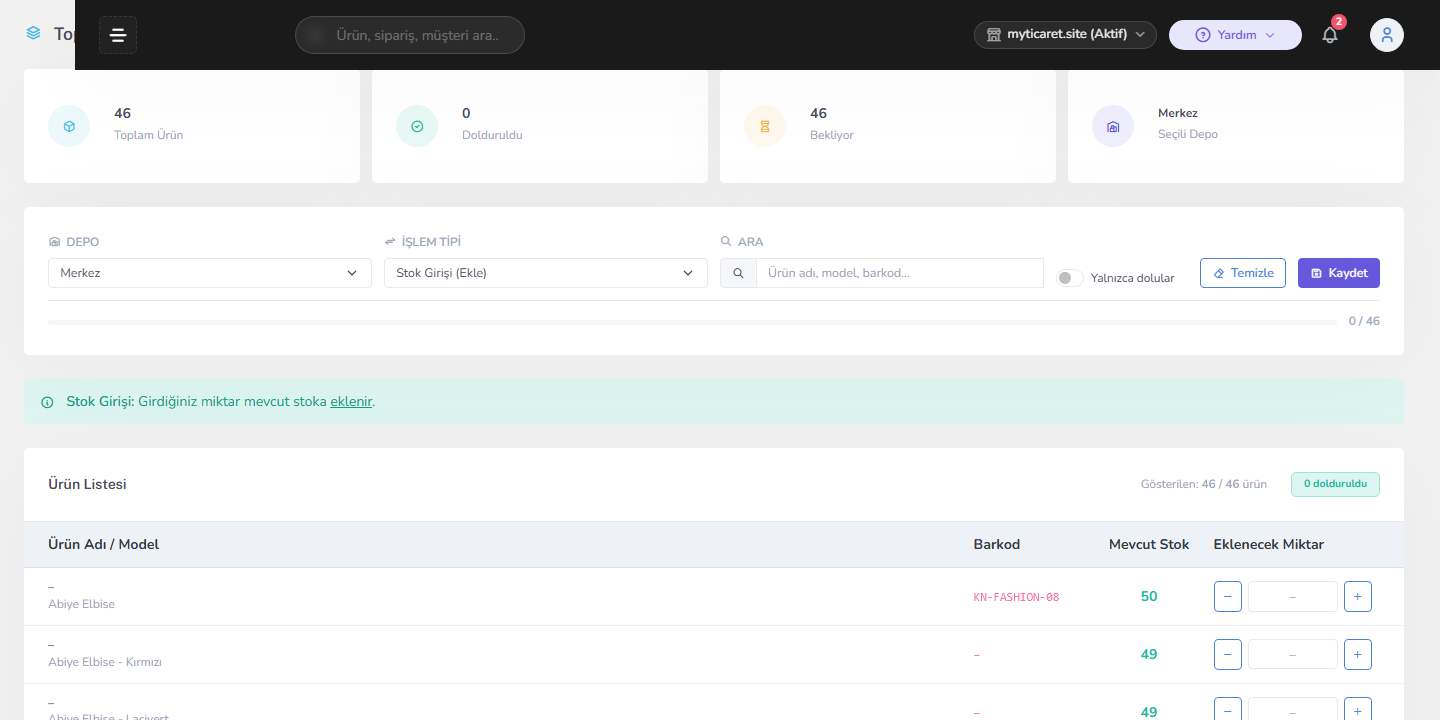Click the Temizle clear button
This screenshot has height=720, width=1440.
tap(1243, 273)
